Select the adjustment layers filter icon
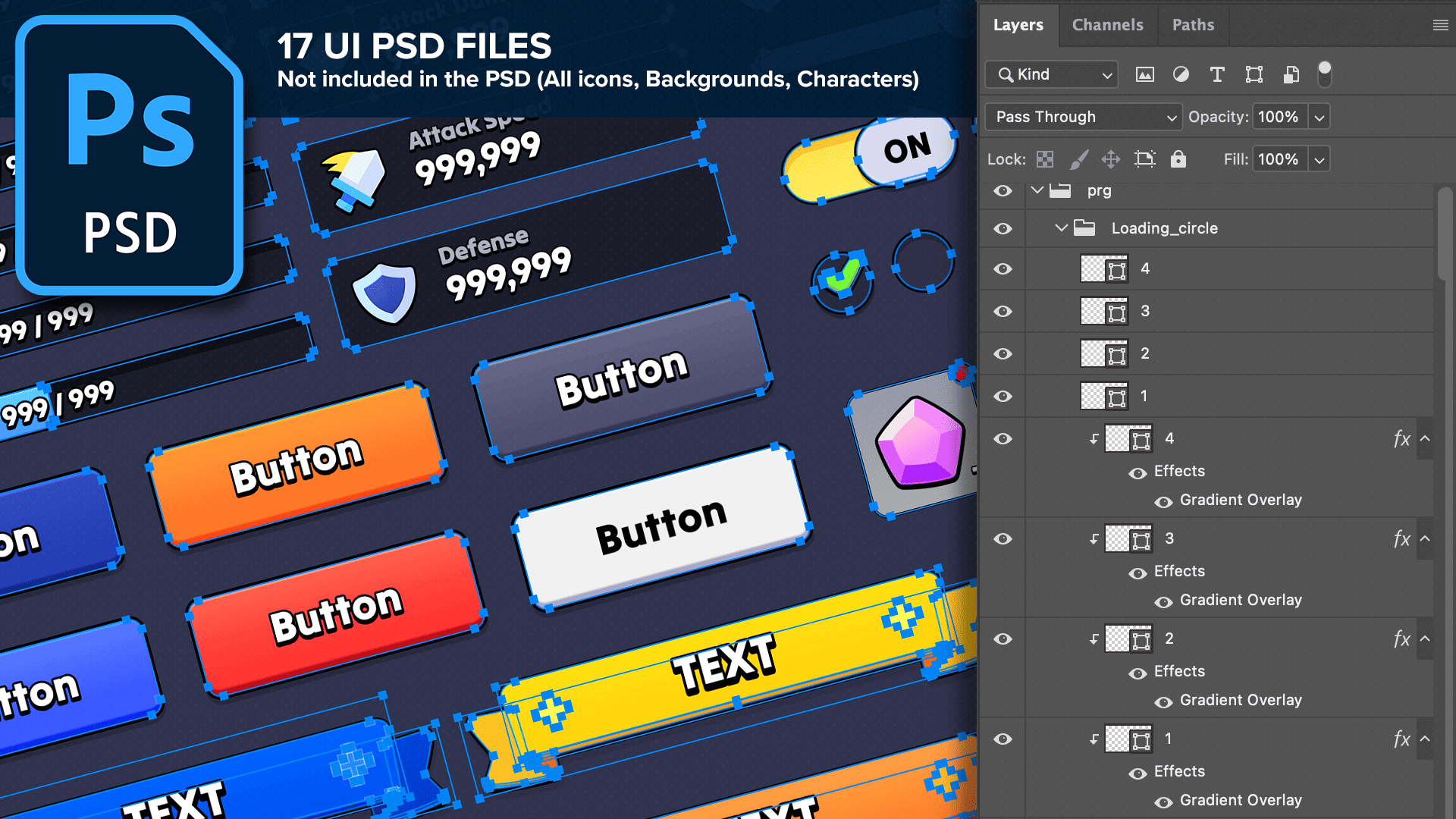 (x=1181, y=74)
